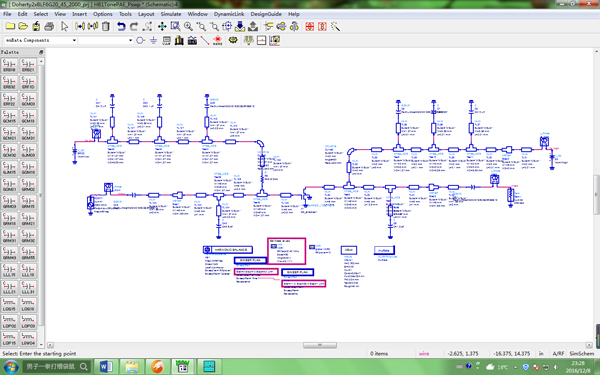This screenshot has height=375, width=600.
Task: Open Word from the taskbar
Action: tap(106, 367)
